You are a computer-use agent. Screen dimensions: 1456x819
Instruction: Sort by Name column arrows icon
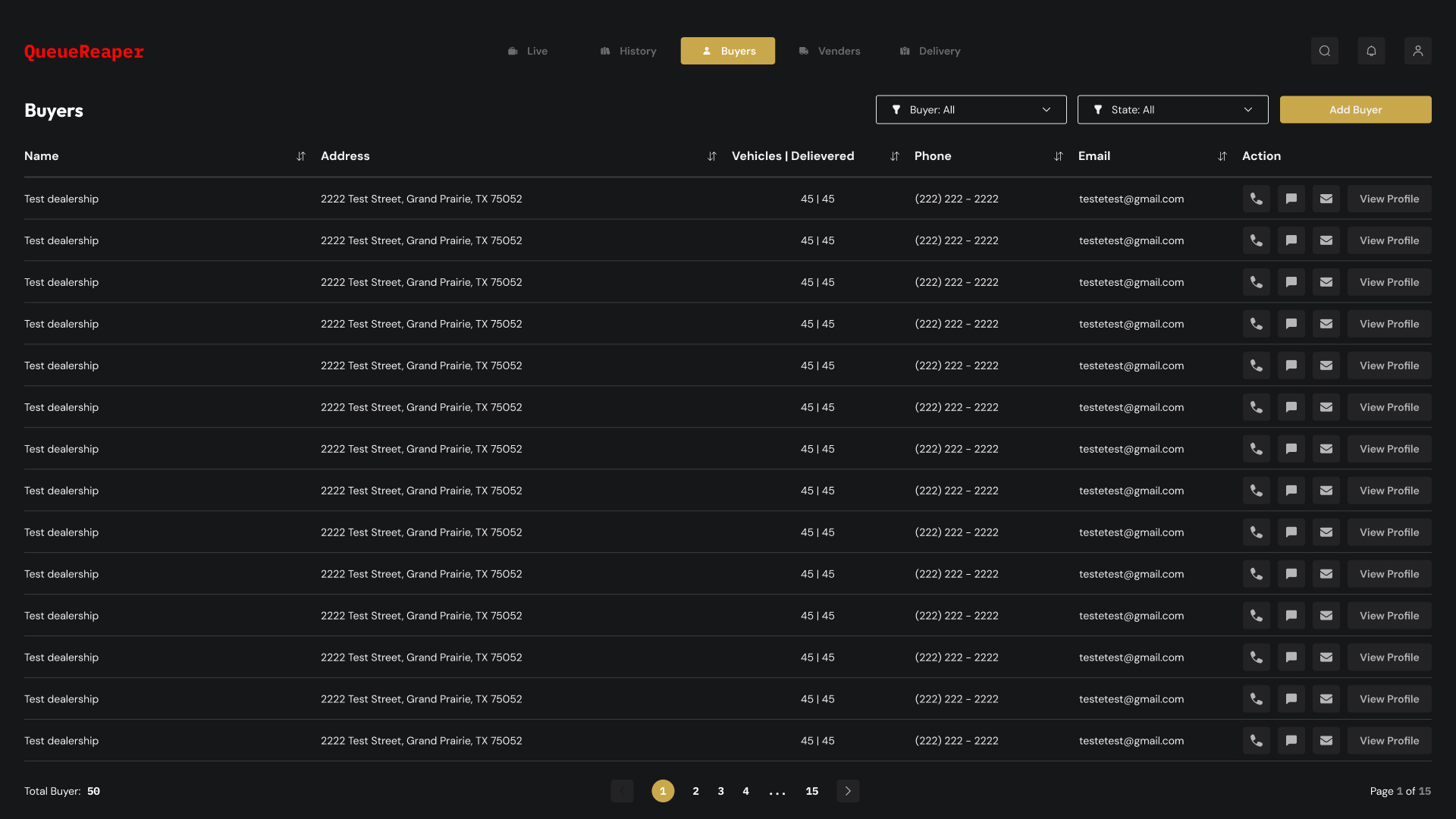(301, 156)
